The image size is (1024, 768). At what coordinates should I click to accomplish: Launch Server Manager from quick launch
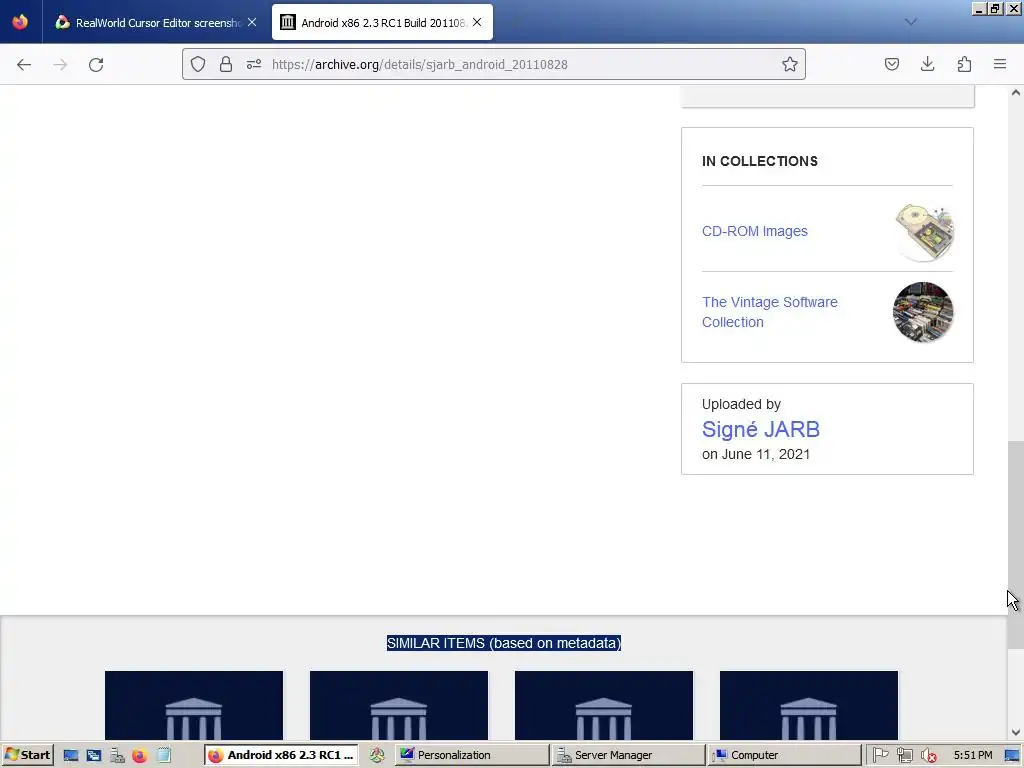117,756
